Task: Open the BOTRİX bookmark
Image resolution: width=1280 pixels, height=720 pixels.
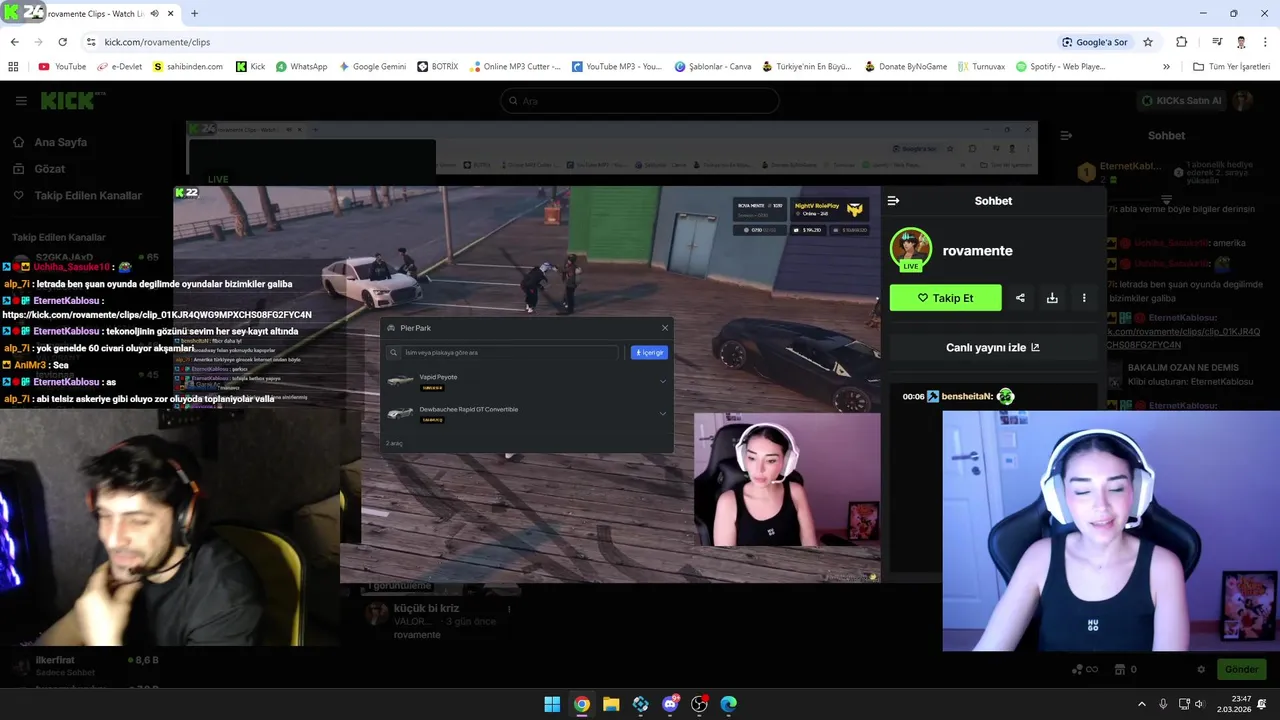Action: coord(438,67)
